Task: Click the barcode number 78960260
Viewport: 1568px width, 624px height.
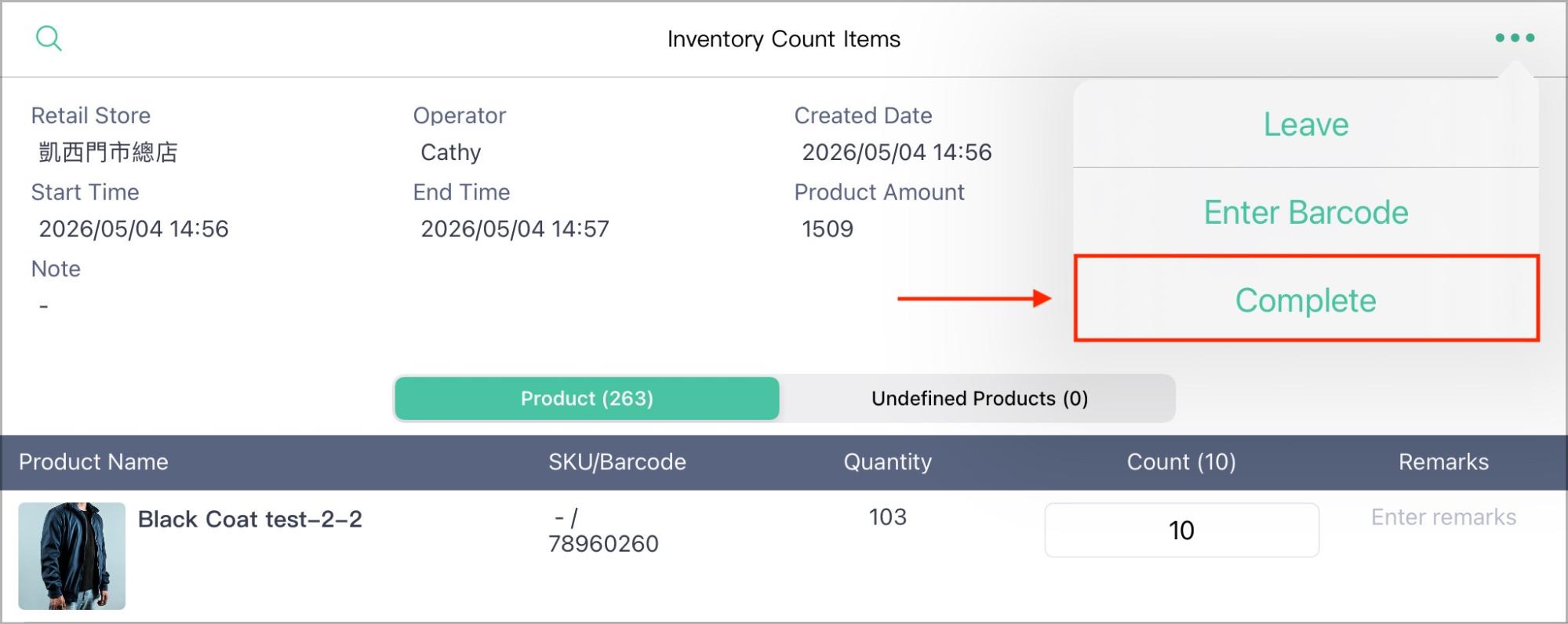Action: tap(603, 543)
